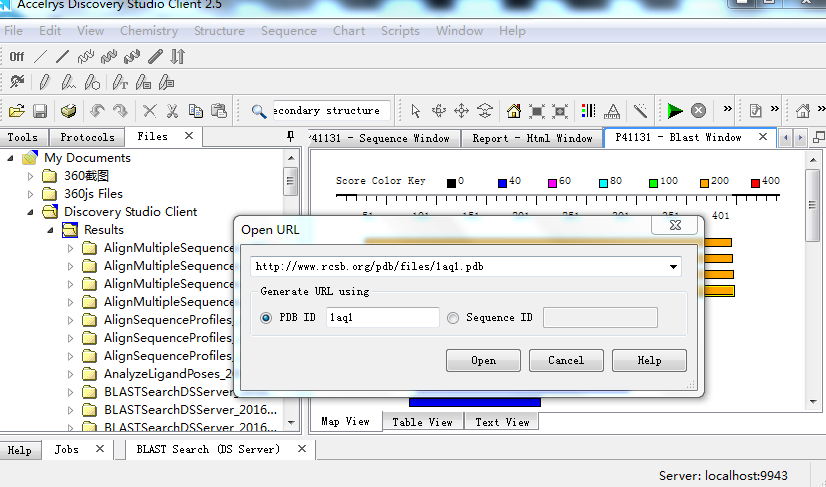This screenshot has width=826, height=487.
Task: Select the solid pencil tube style icon
Action: (155, 56)
